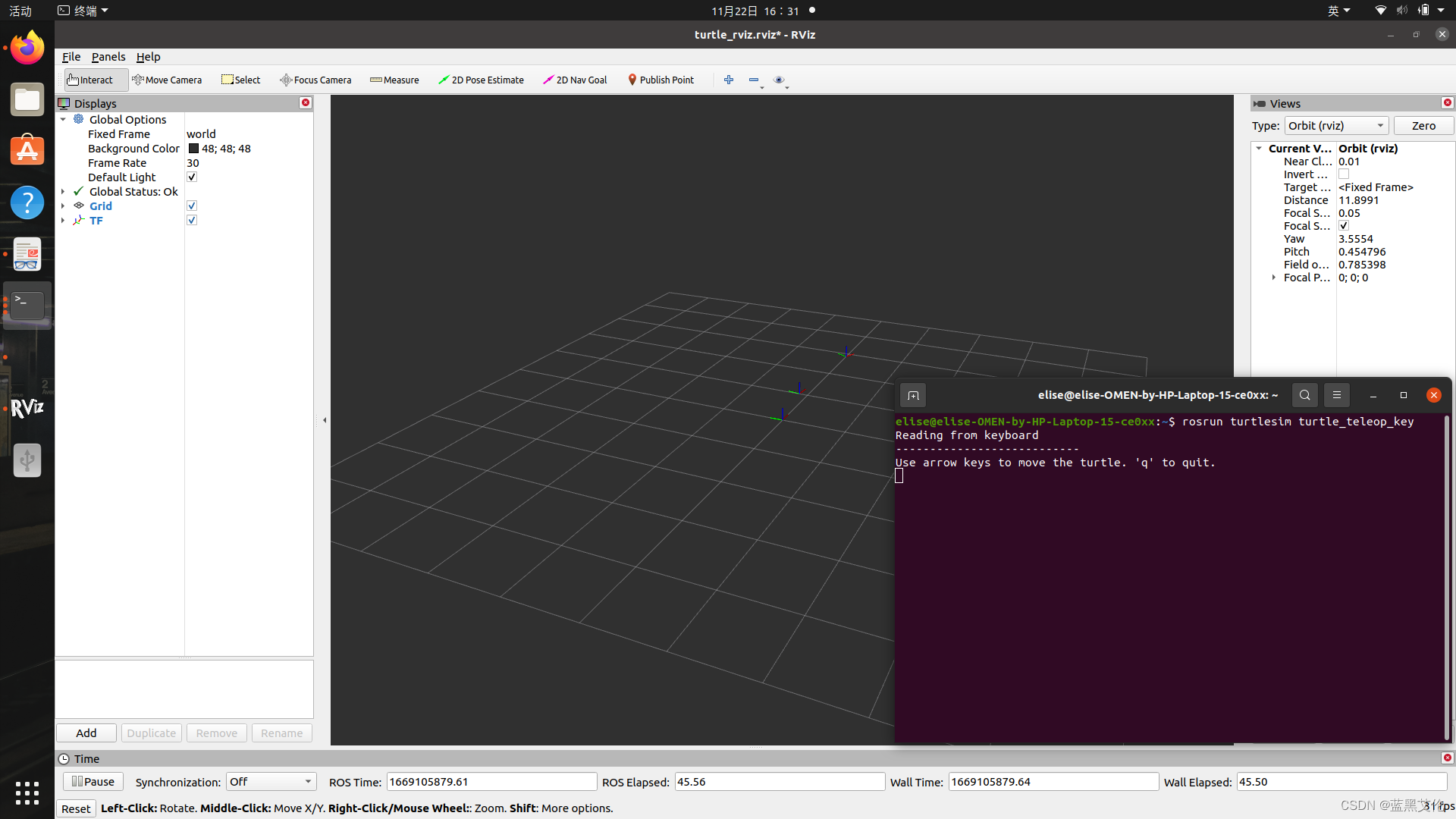Choose the Measure tool
Screen dimensions: 1456x819
click(394, 80)
